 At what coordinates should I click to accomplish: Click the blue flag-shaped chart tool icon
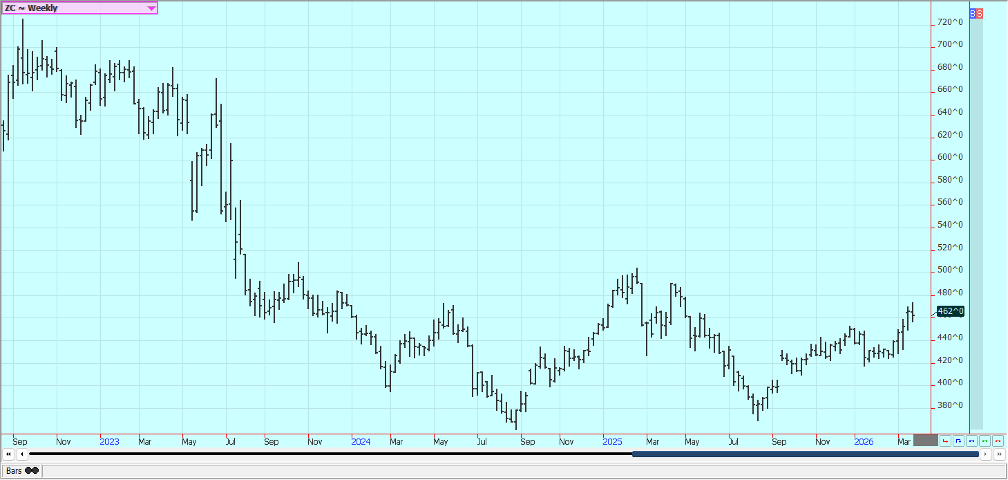point(959,440)
